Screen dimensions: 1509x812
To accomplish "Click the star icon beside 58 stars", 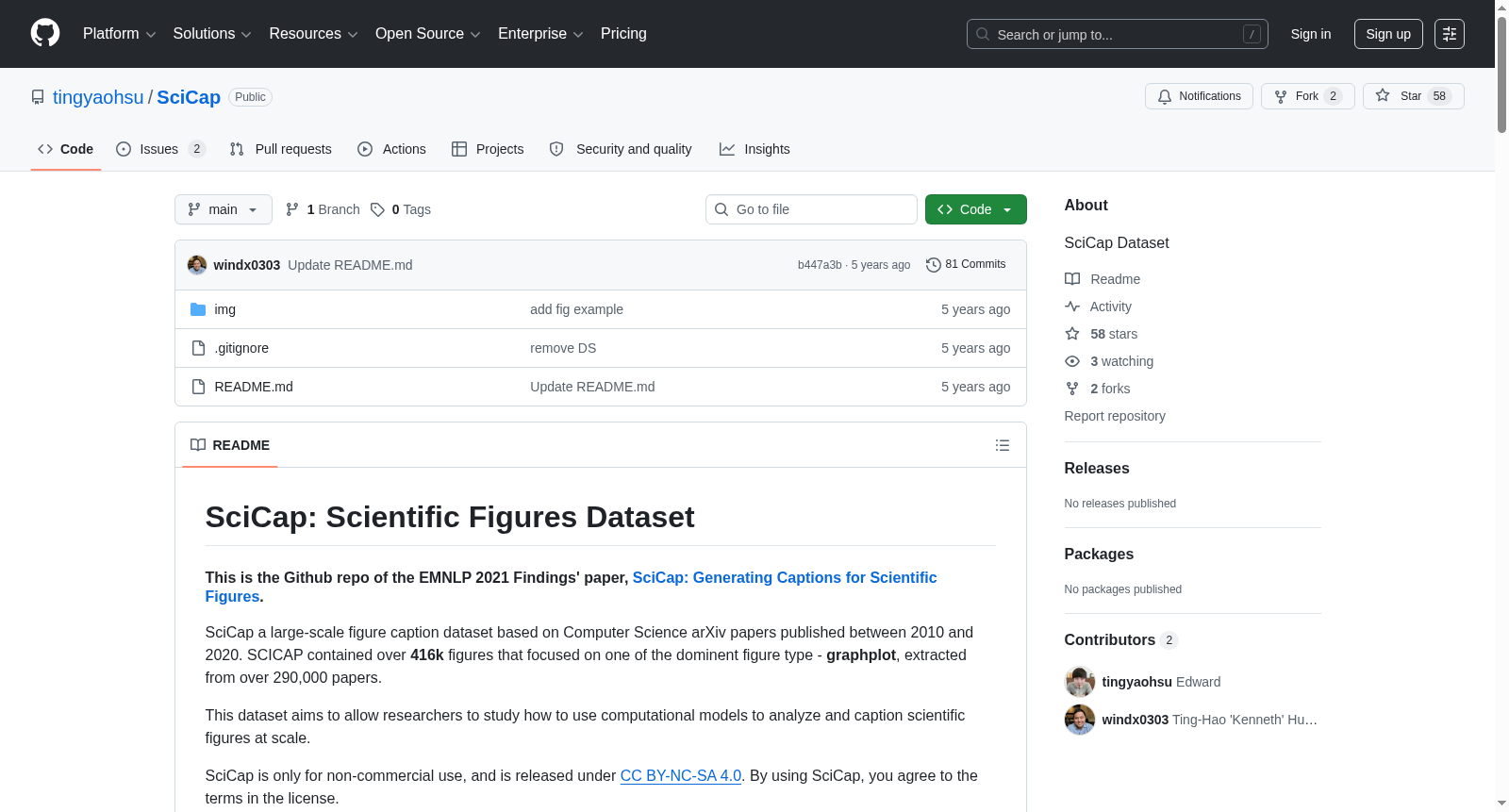I will point(1072,334).
